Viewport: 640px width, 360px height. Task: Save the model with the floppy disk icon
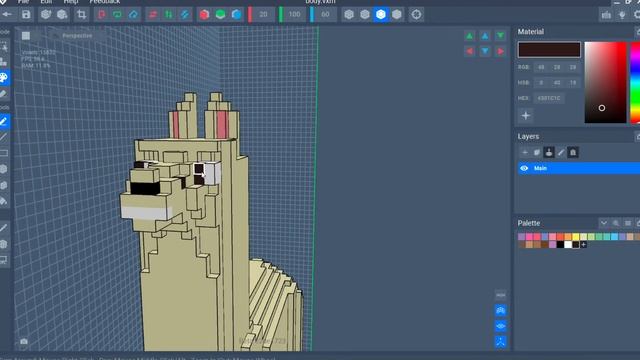(x=26, y=15)
